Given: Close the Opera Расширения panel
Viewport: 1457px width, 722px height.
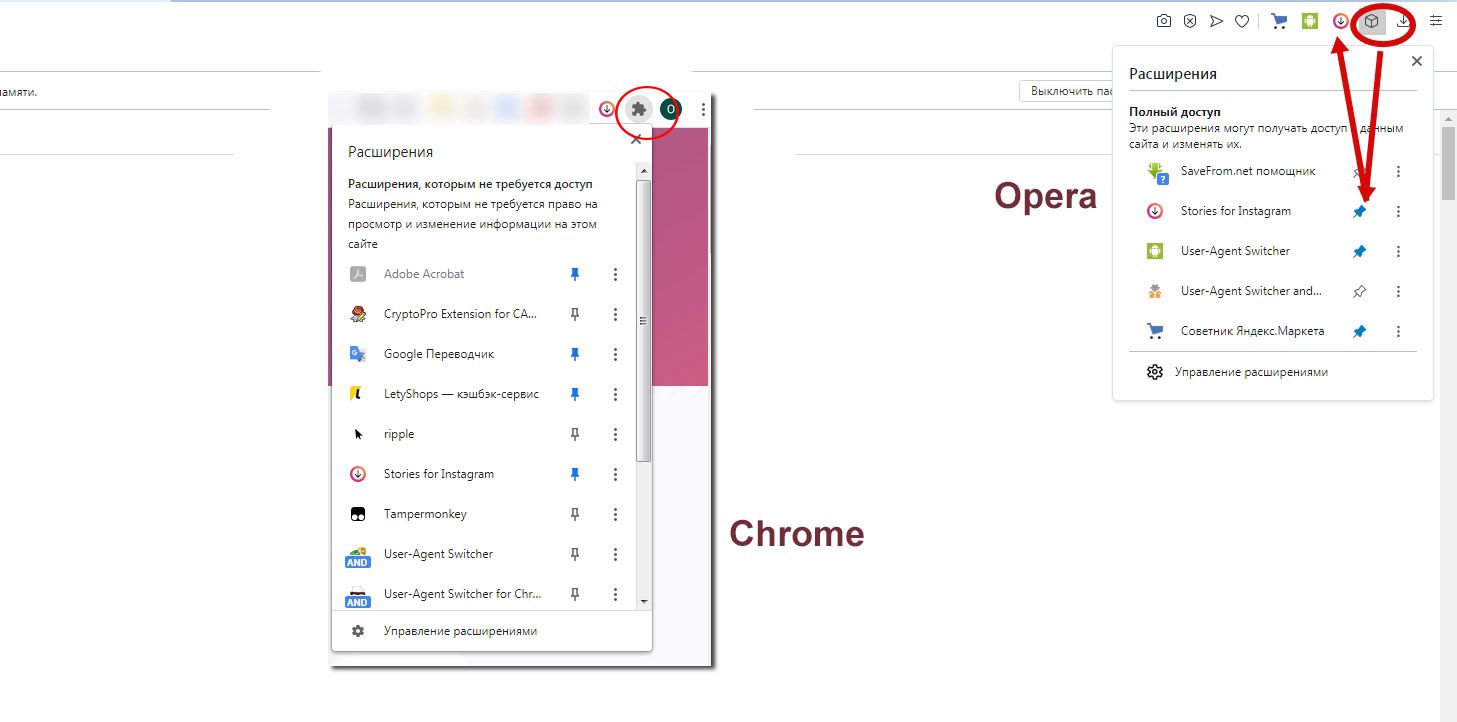Looking at the screenshot, I should point(1416,62).
